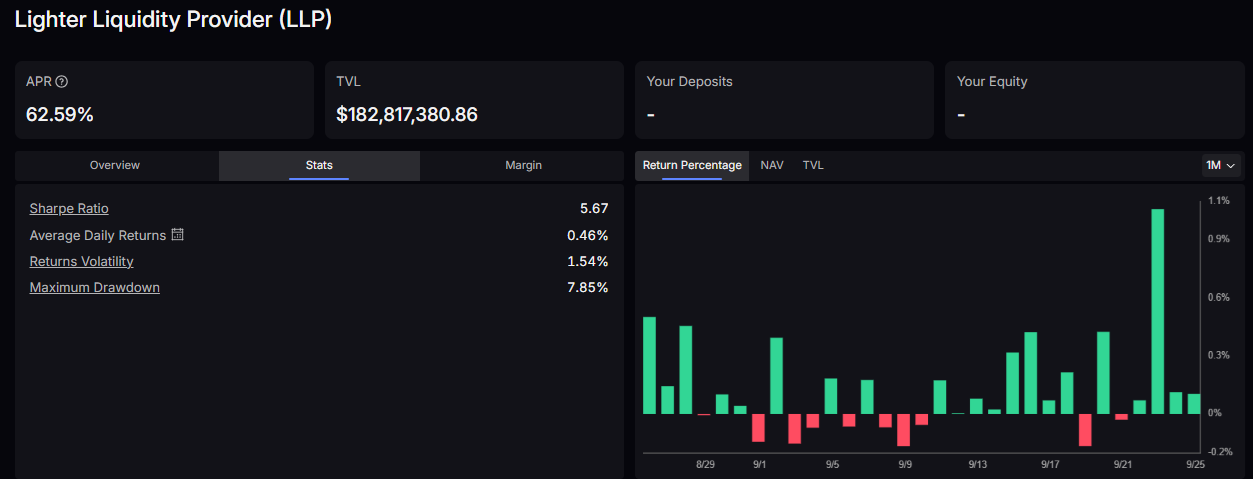Click the tallest green bar in chart
This screenshot has width=1253, height=479.
[x=1158, y=310]
